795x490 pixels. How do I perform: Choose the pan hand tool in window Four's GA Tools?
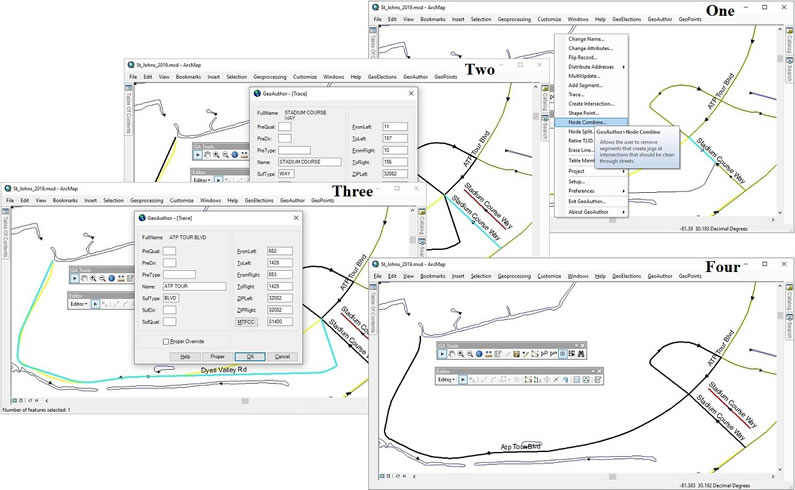point(452,353)
